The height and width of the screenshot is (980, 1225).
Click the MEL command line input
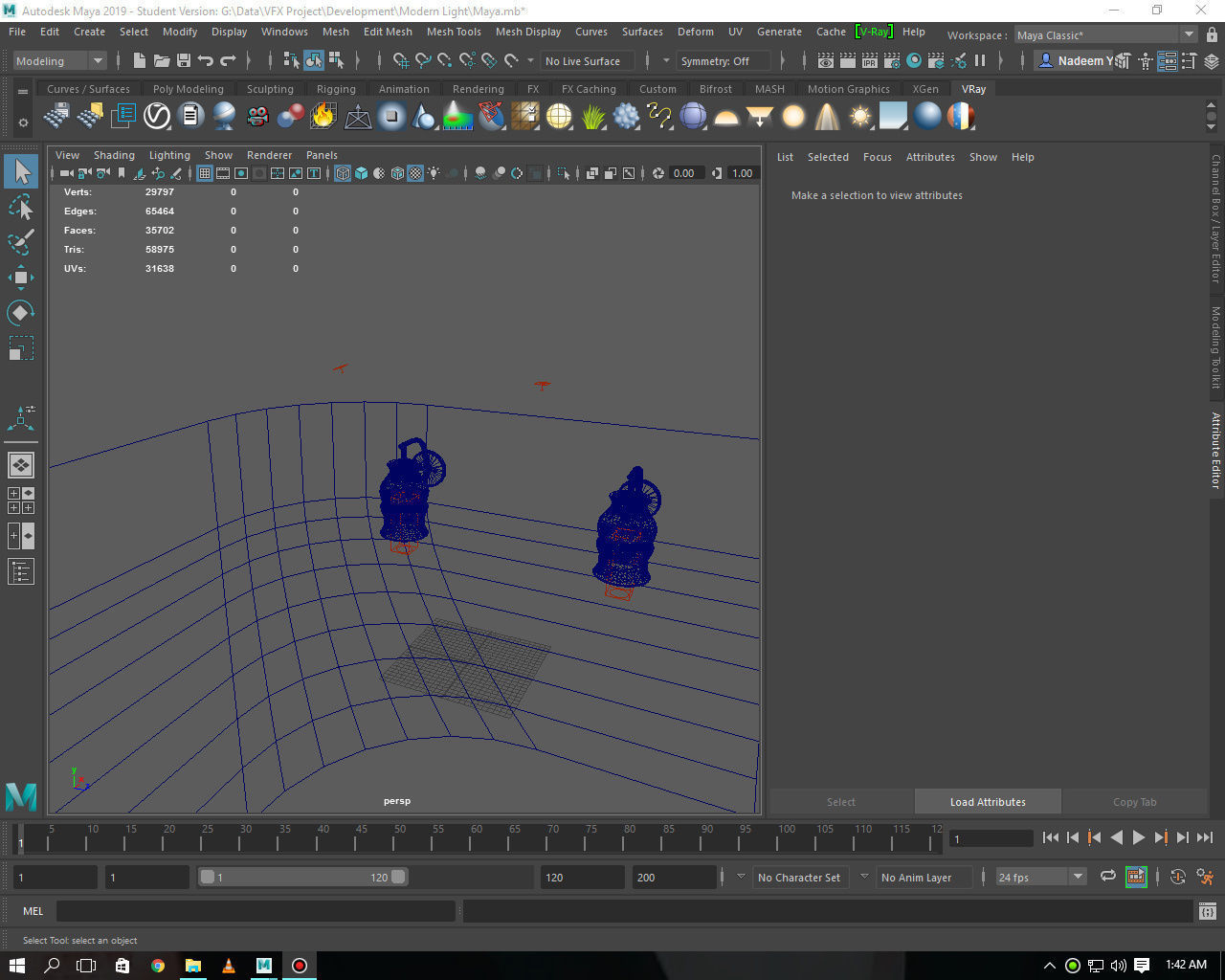coord(256,911)
